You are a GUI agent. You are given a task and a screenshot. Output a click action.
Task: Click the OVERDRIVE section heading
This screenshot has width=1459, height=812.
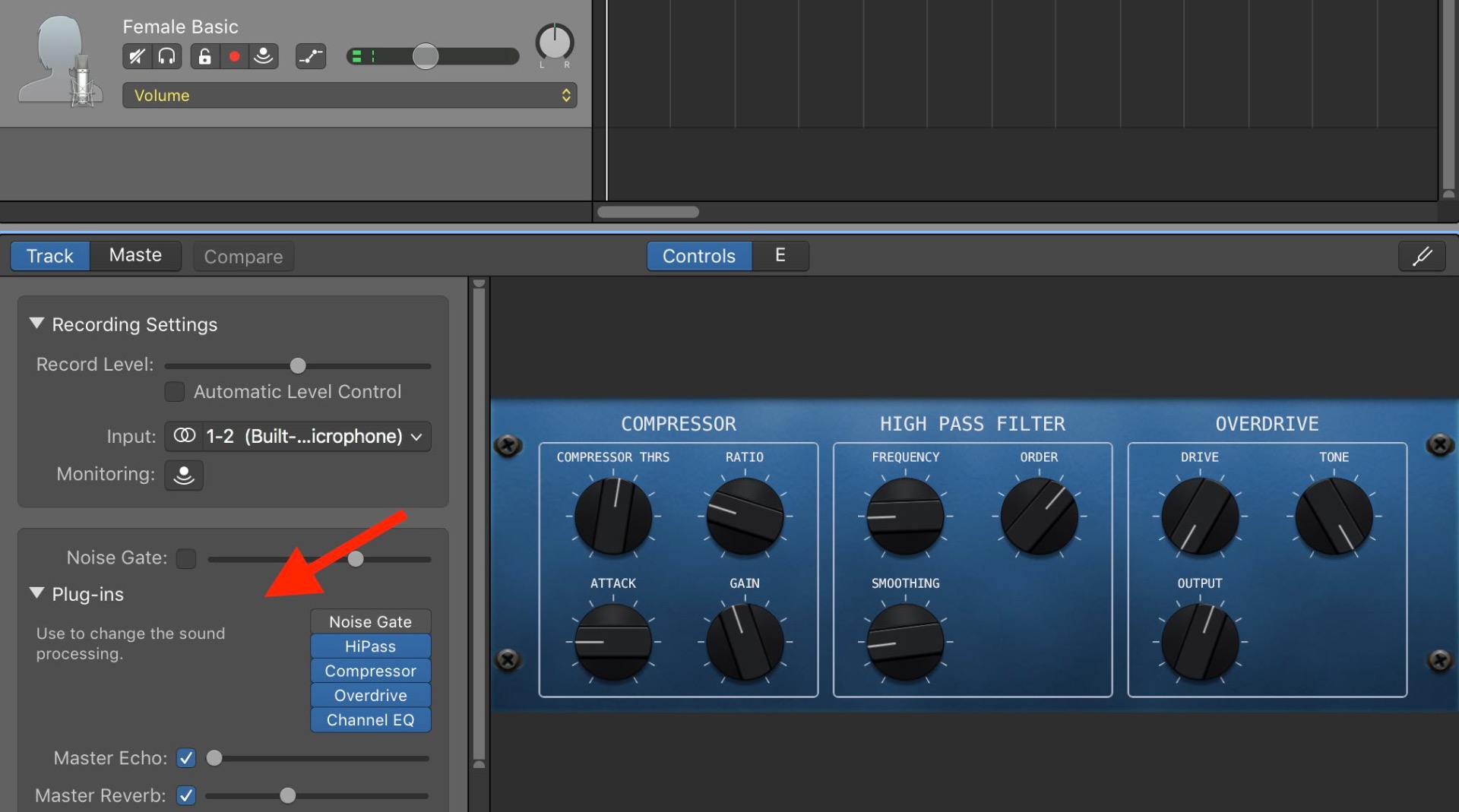pos(1267,424)
